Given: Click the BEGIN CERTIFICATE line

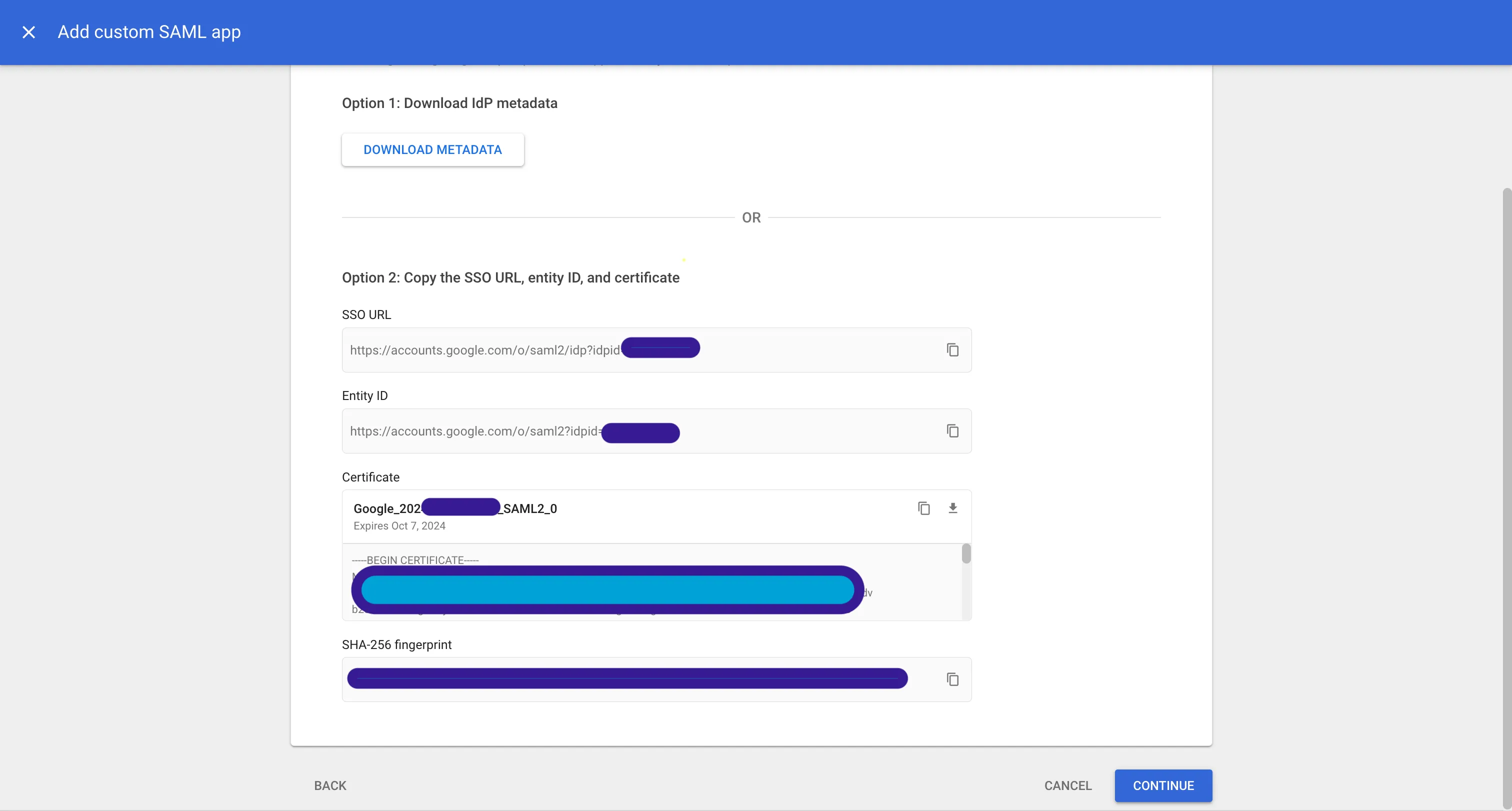Looking at the screenshot, I should click(415, 560).
